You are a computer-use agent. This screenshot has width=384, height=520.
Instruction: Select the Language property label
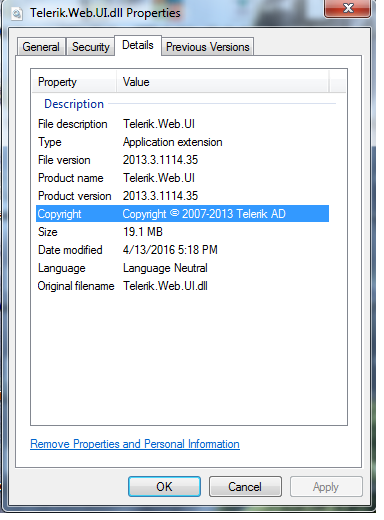(62, 268)
